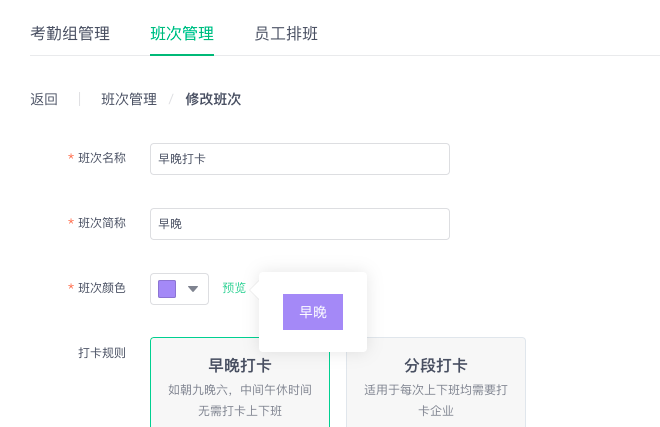Image resolution: width=660 pixels, height=427 pixels.
Task: Go to 班次管理 in the breadcrumb
Action: [129, 99]
